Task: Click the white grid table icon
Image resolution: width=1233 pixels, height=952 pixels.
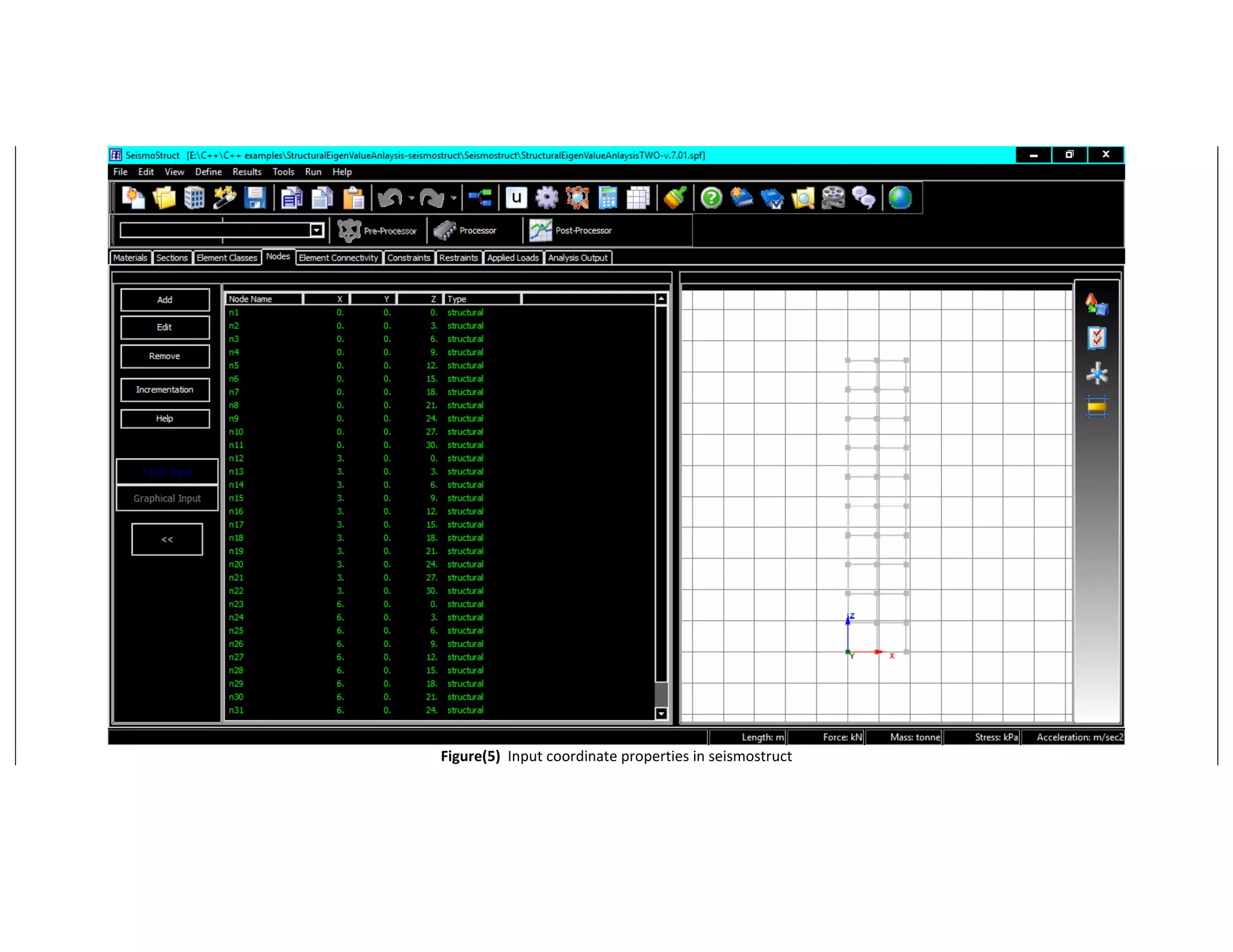Action: 638,198
